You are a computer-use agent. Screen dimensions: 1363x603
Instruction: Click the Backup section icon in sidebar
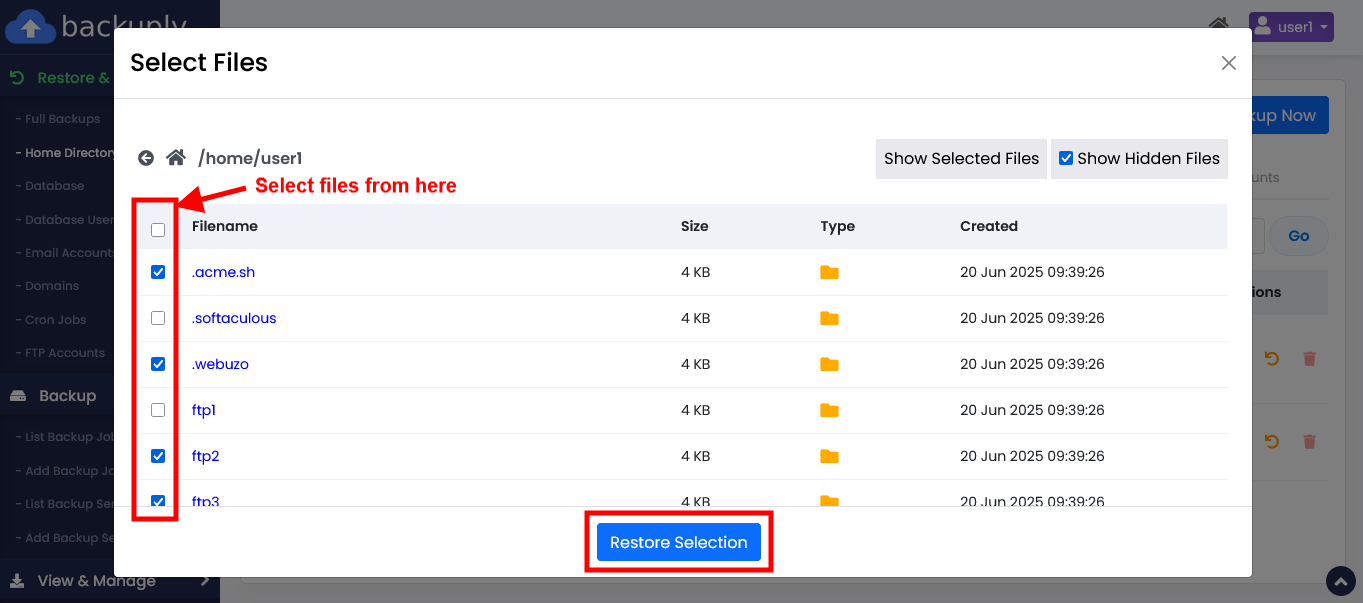tap(18, 396)
